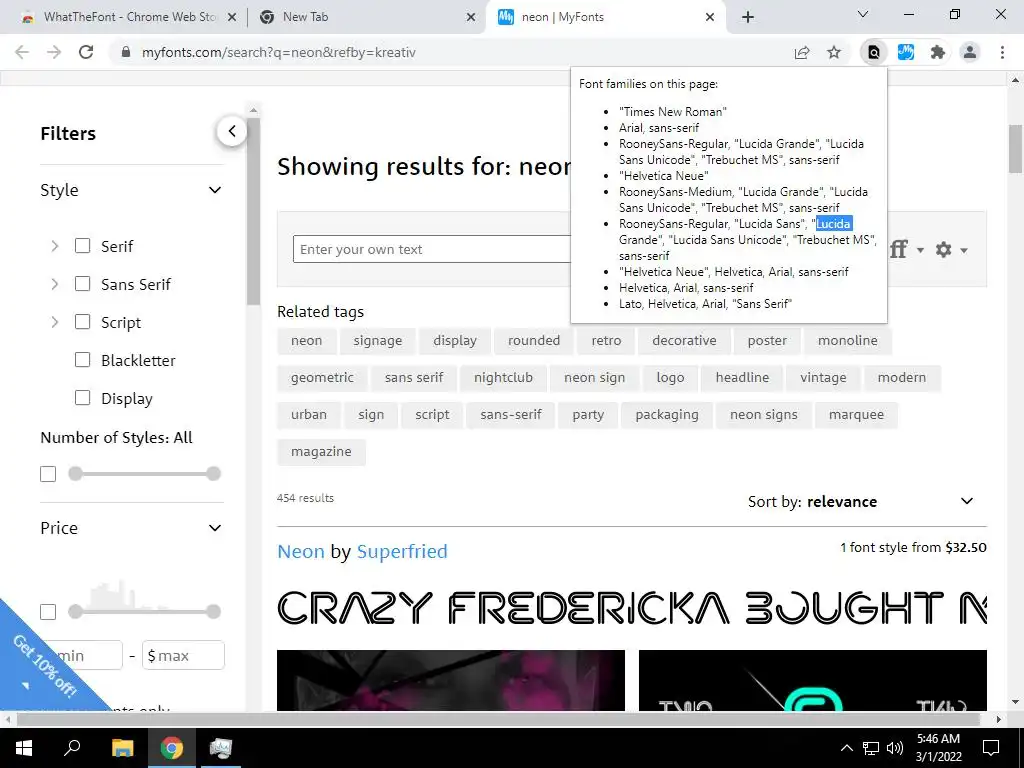Image resolution: width=1024 pixels, height=768 pixels.
Task: Expand the Sans Serif subcategory arrow
Action: (55, 284)
